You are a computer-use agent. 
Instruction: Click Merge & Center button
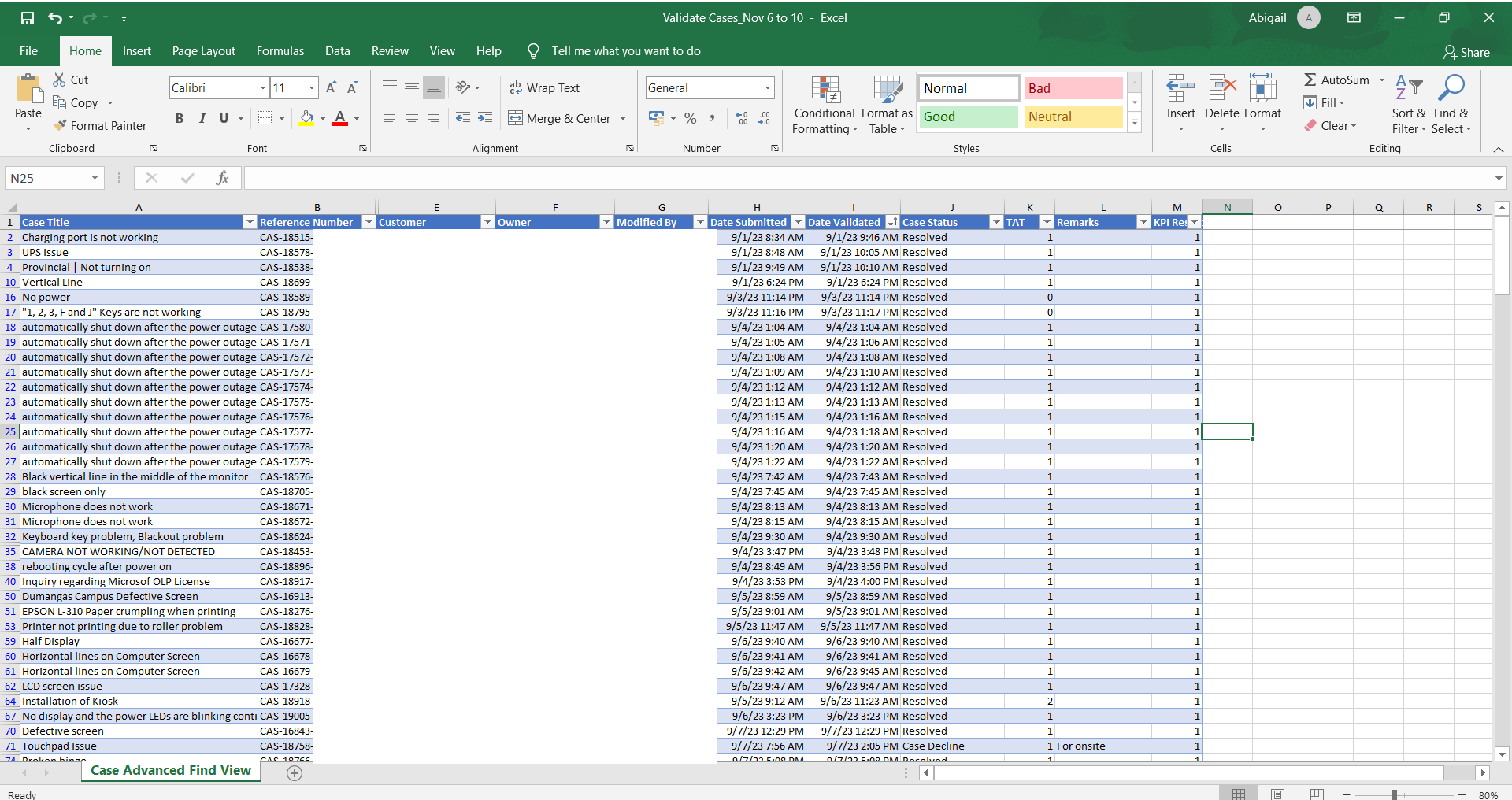click(x=560, y=119)
